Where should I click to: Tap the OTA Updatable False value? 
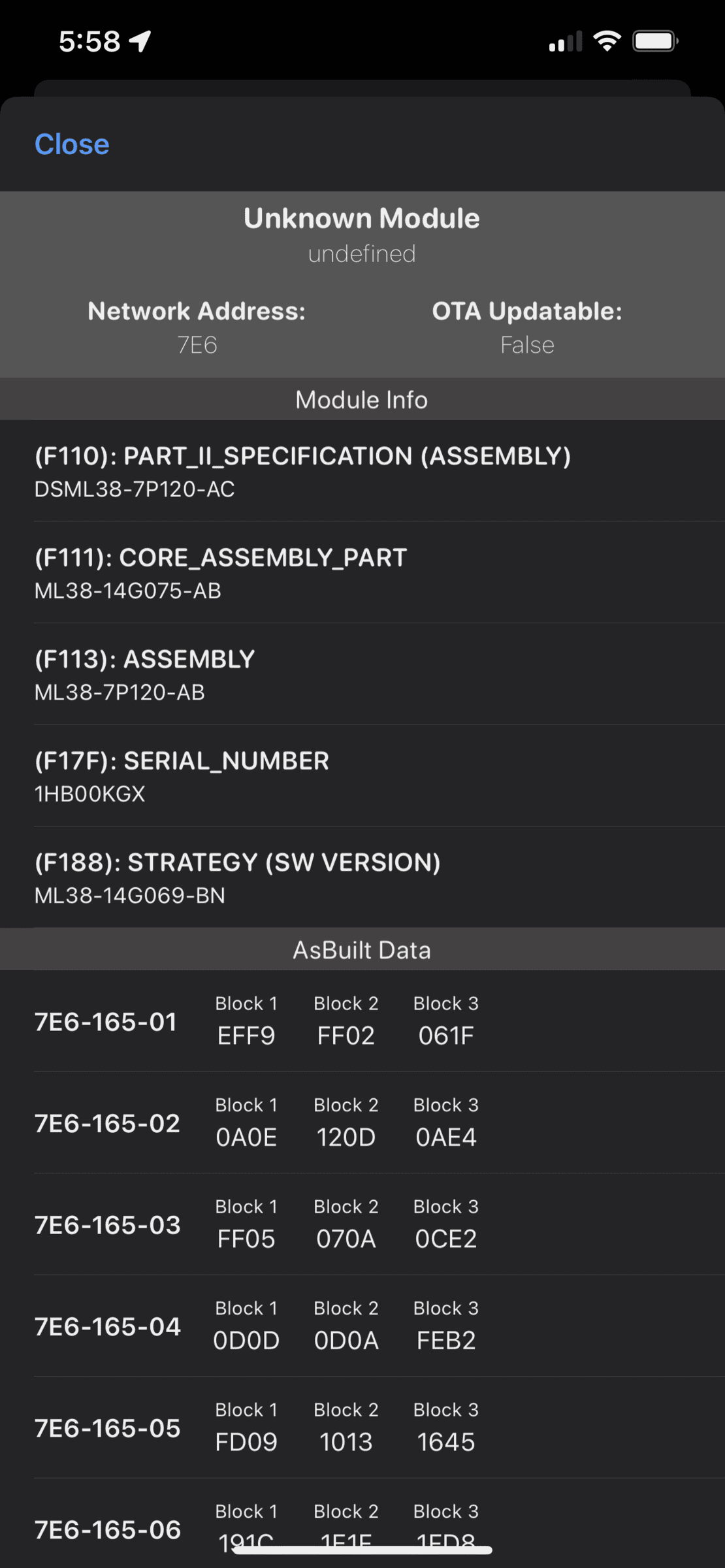pos(527,345)
